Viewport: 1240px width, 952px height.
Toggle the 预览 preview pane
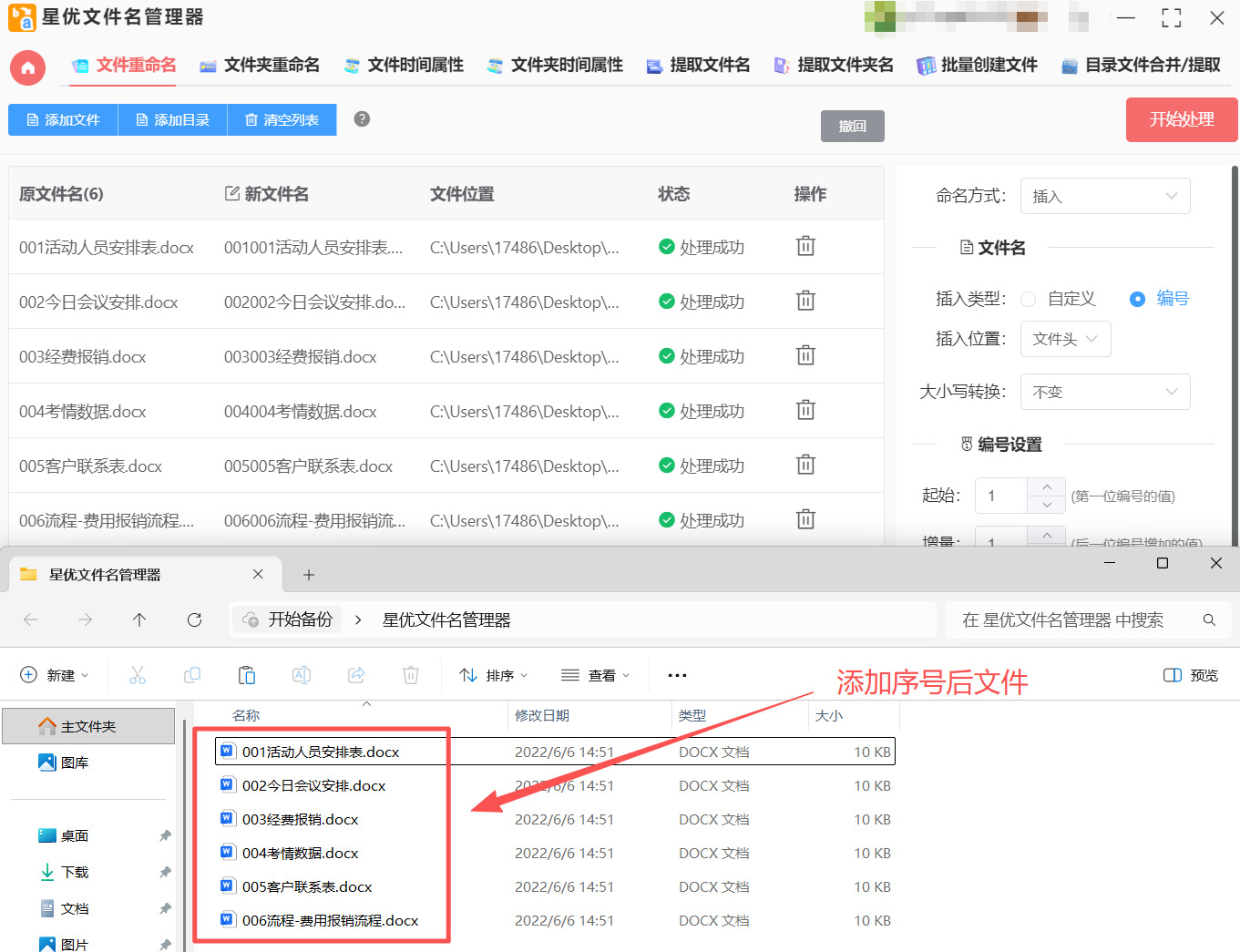(1191, 675)
